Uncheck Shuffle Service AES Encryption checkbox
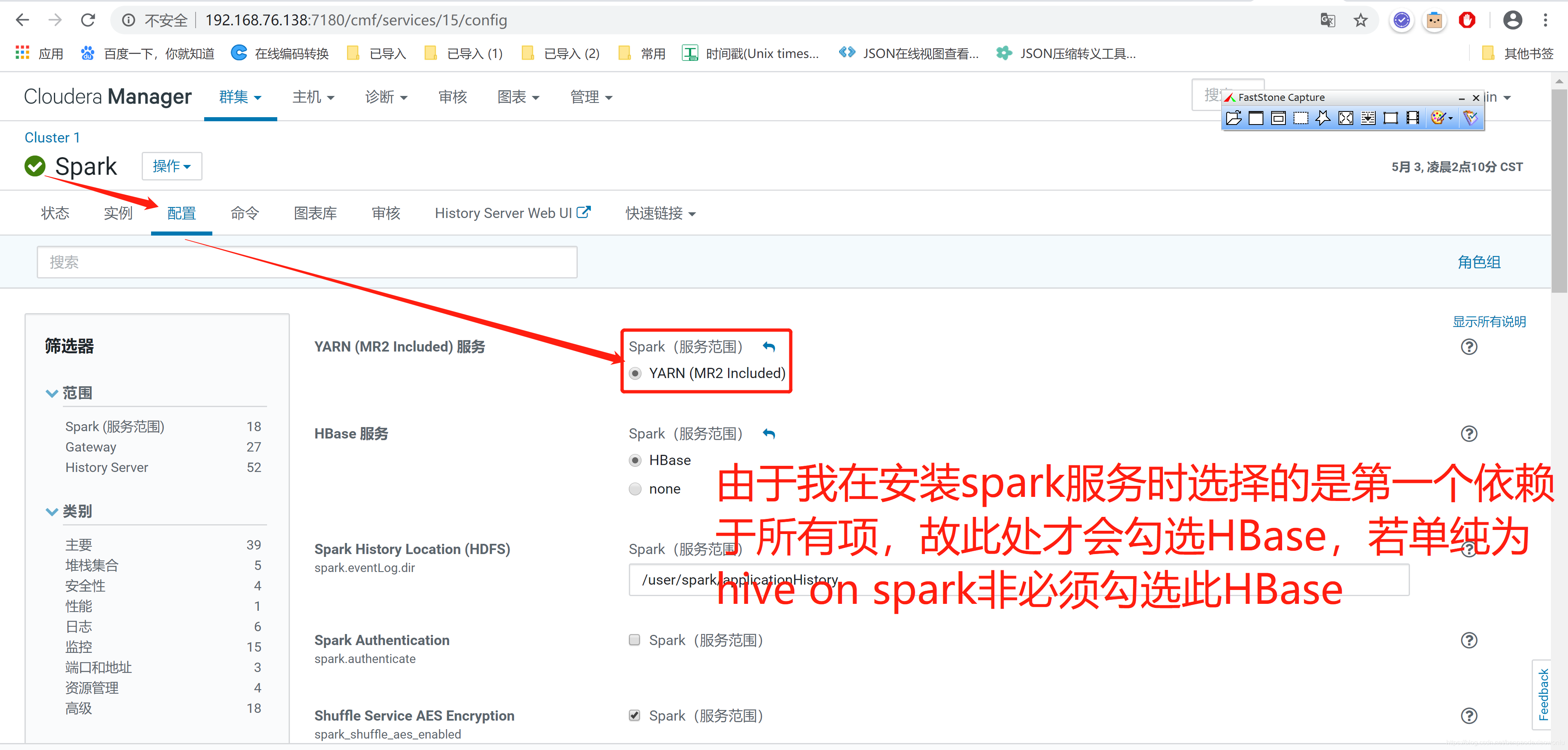 (x=634, y=715)
